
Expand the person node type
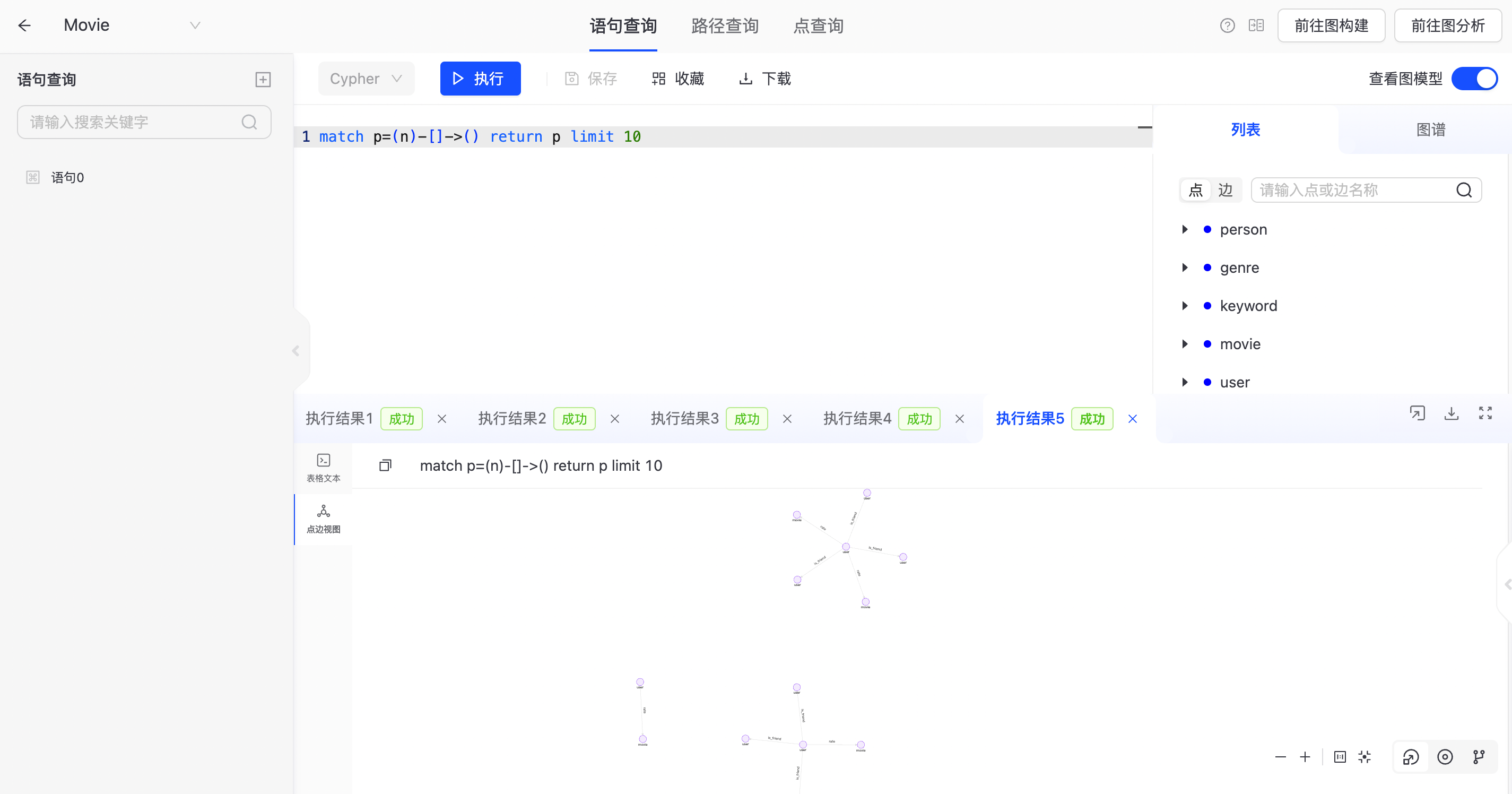(x=1185, y=229)
